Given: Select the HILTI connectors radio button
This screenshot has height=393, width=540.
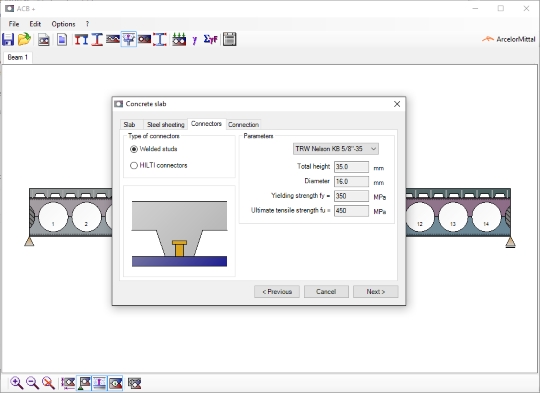Looking at the screenshot, I should pyautogui.click(x=134, y=166).
